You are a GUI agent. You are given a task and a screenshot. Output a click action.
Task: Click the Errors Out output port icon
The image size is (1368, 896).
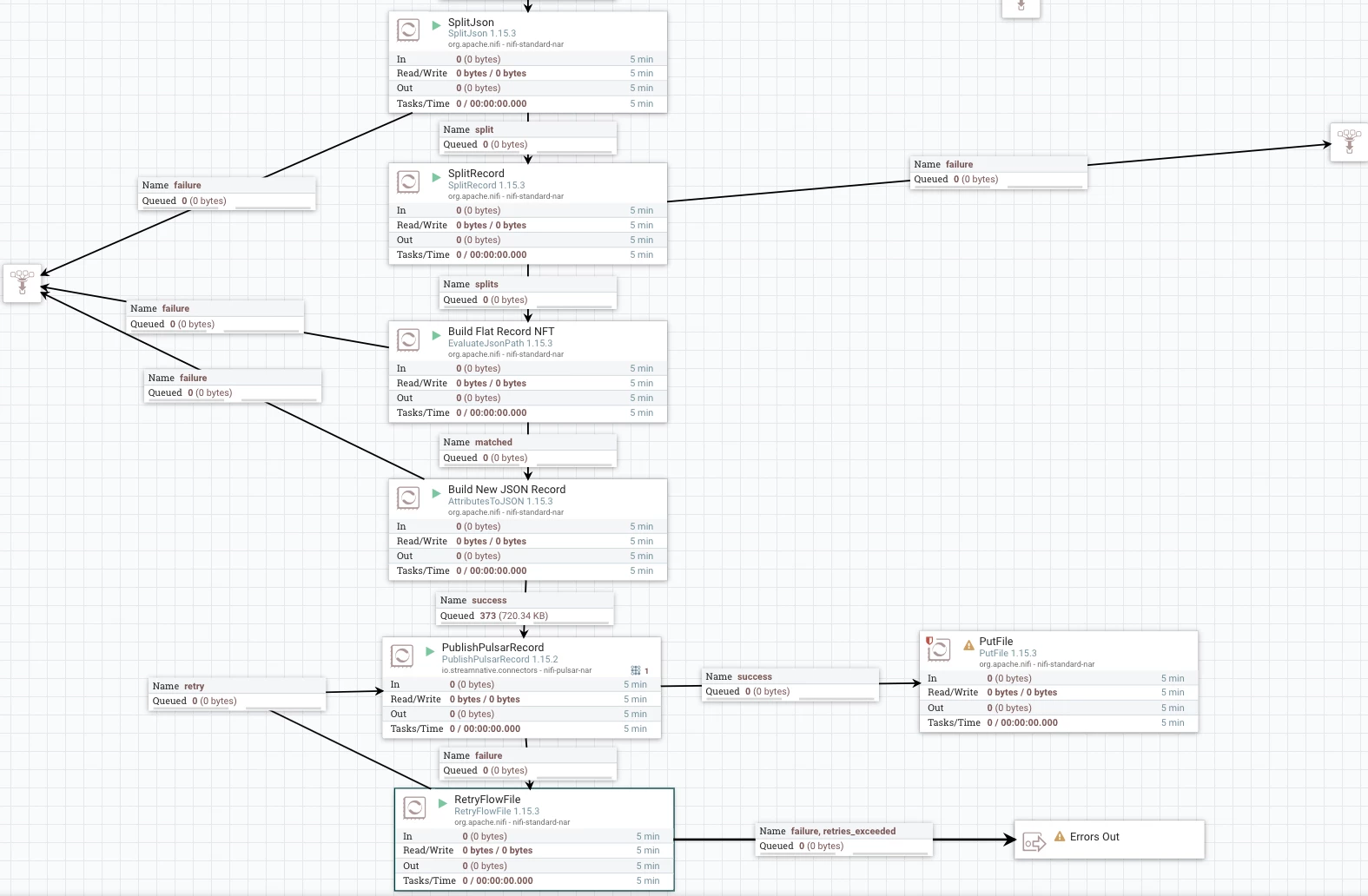click(x=1034, y=841)
